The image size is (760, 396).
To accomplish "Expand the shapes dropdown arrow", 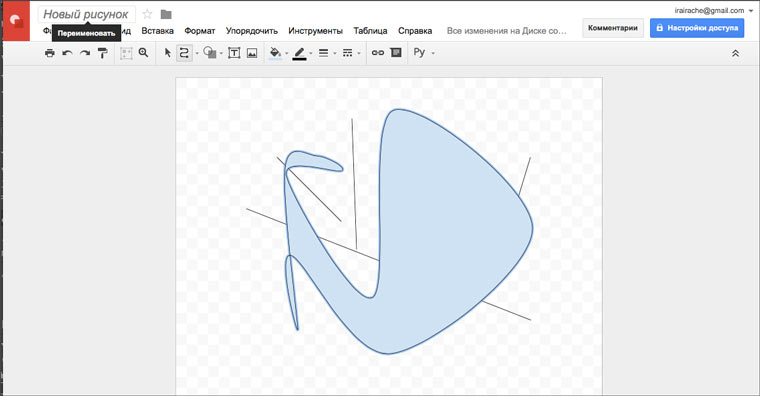I will tap(221, 53).
